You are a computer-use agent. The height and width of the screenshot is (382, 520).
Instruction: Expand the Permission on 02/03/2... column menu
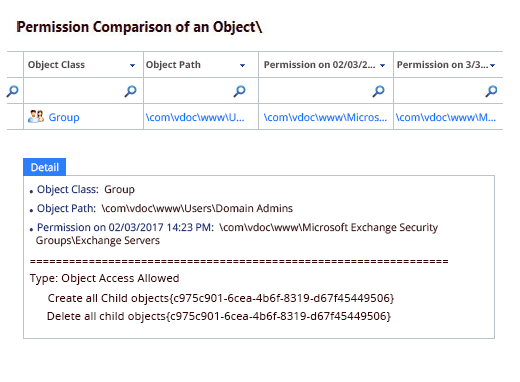(x=382, y=65)
